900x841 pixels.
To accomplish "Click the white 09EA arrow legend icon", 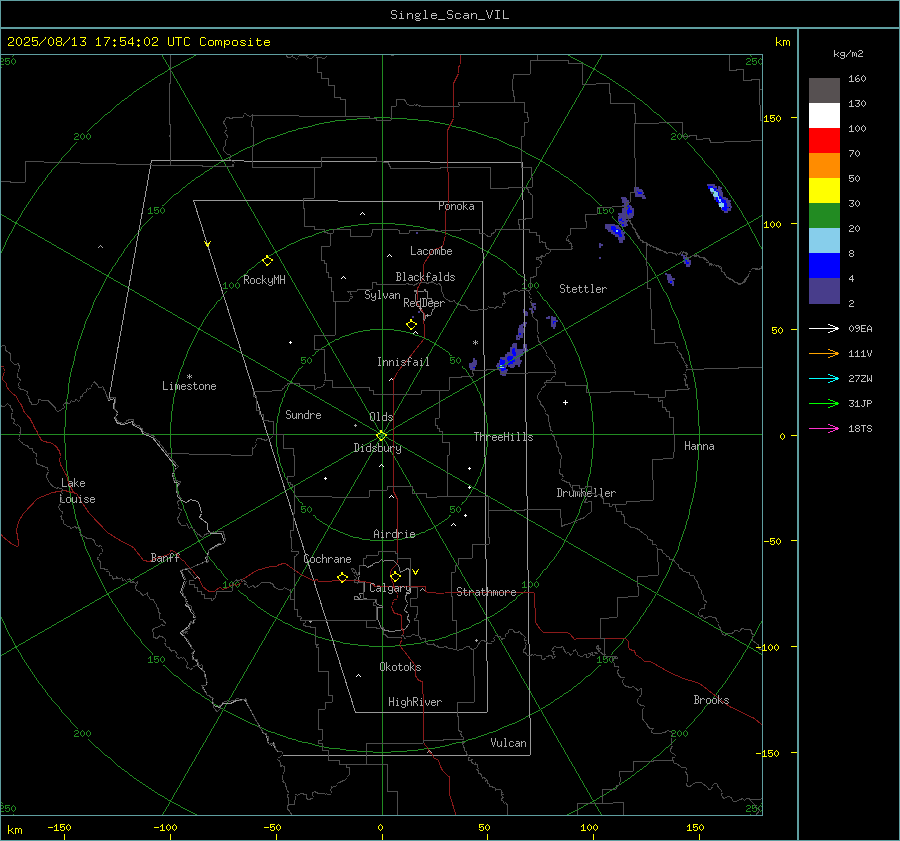I will (x=824, y=328).
